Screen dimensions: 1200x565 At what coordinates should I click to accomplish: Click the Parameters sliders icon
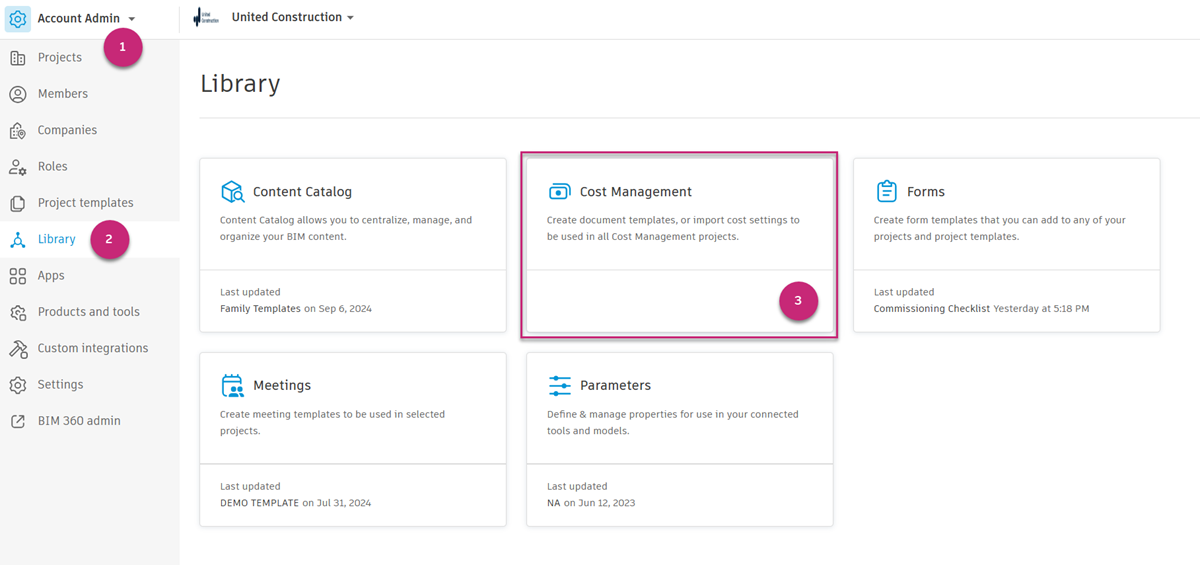click(x=560, y=386)
